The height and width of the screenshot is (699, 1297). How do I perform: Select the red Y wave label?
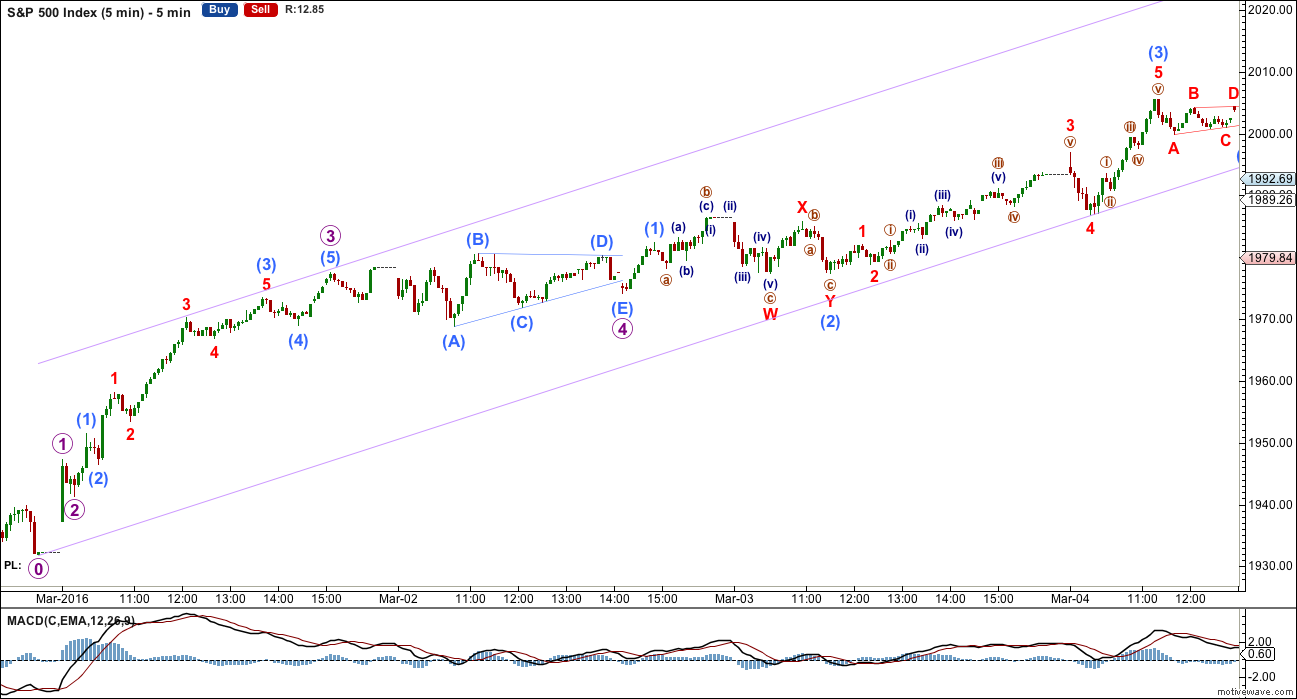pos(830,301)
